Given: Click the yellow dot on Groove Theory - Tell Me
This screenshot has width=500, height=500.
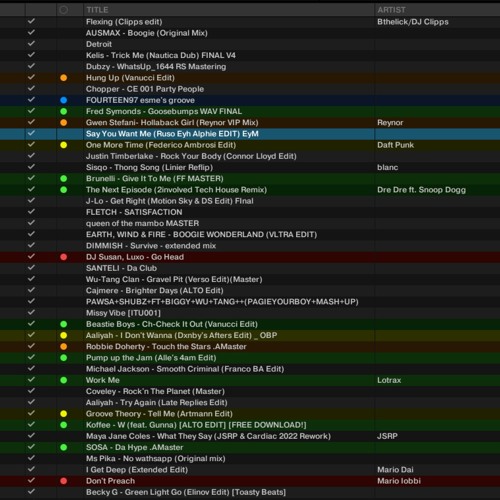Looking at the screenshot, I should pyautogui.click(x=64, y=414).
